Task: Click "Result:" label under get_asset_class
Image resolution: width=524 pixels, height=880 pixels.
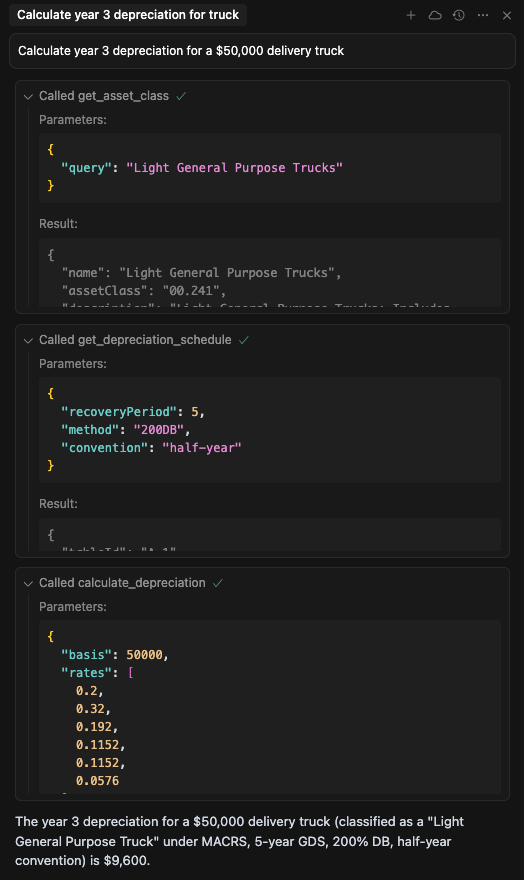Action: 58,223
